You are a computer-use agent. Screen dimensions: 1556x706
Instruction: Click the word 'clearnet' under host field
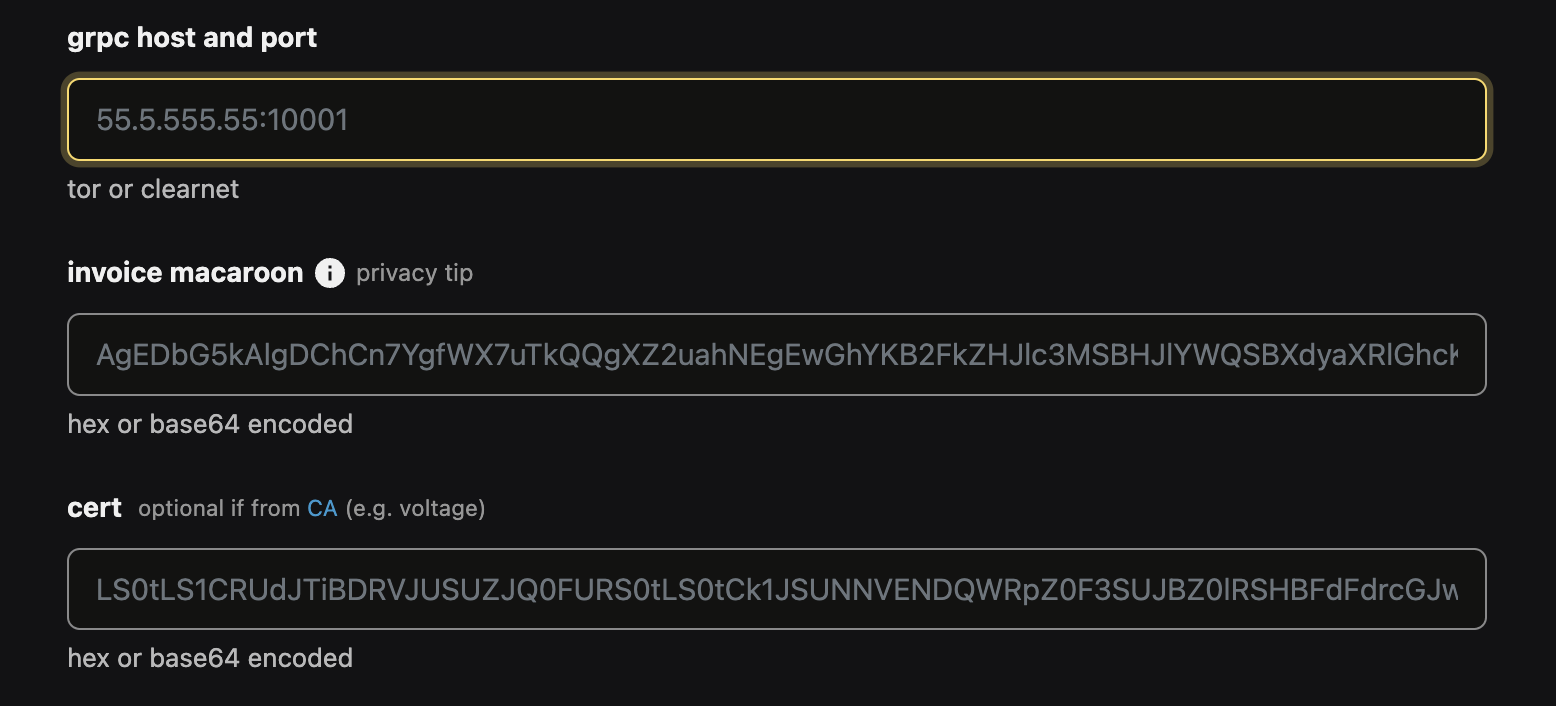[x=190, y=189]
